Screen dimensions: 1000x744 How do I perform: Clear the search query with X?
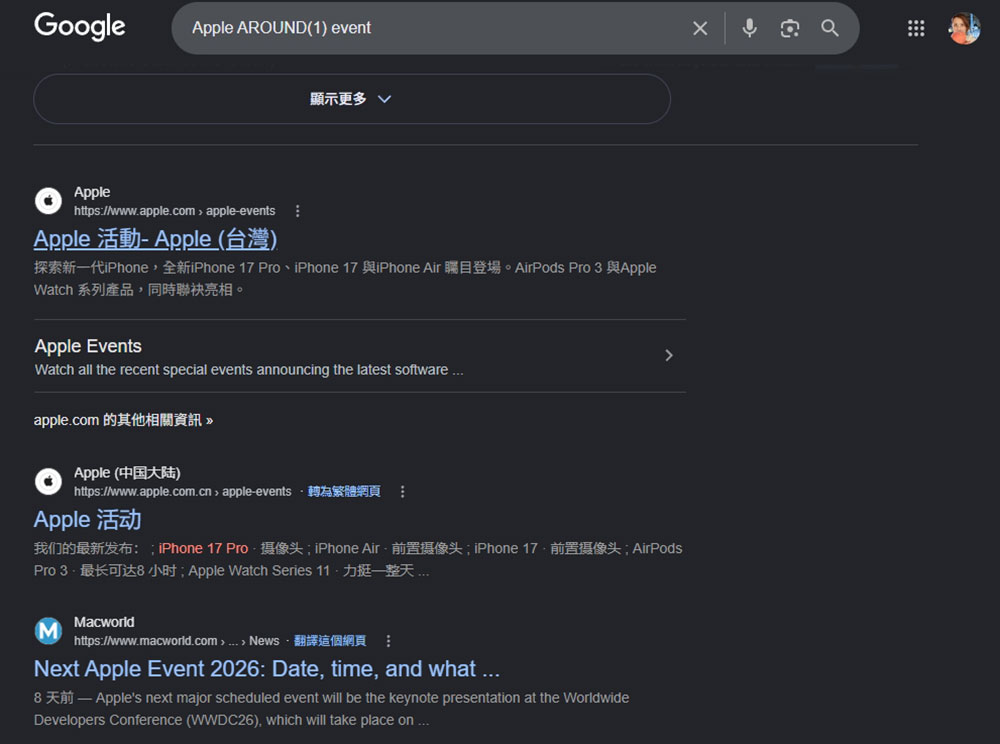(700, 28)
